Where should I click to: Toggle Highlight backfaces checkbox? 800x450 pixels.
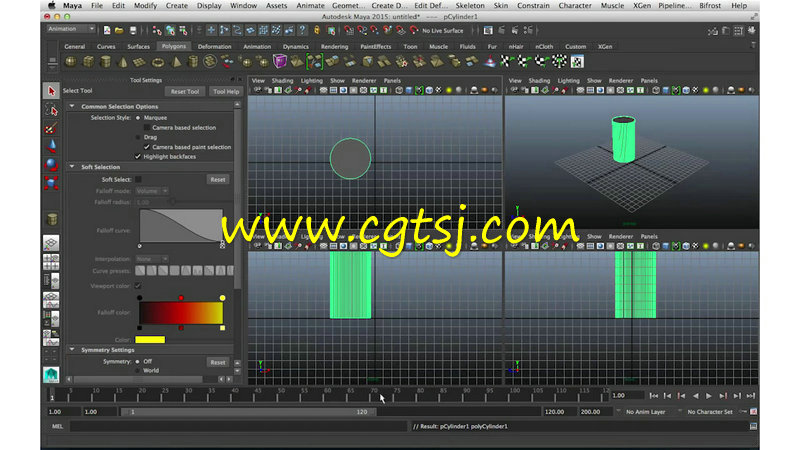click(x=138, y=157)
